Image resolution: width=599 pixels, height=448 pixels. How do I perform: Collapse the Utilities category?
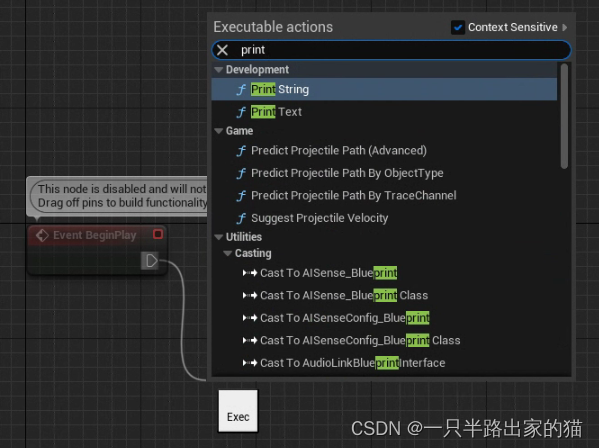219,237
